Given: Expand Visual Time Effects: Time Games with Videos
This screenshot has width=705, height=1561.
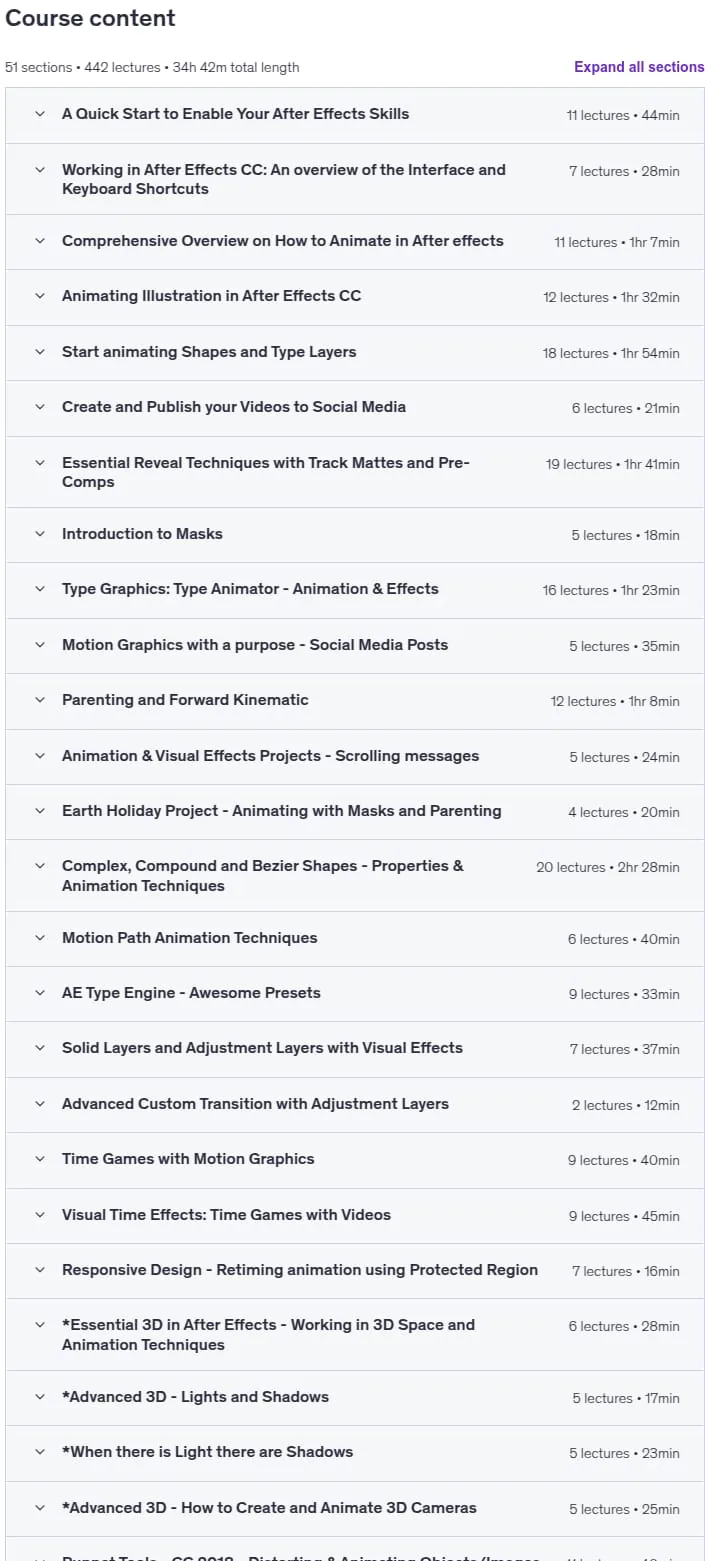Looking at the screenshot, I should click(355, 1216).
